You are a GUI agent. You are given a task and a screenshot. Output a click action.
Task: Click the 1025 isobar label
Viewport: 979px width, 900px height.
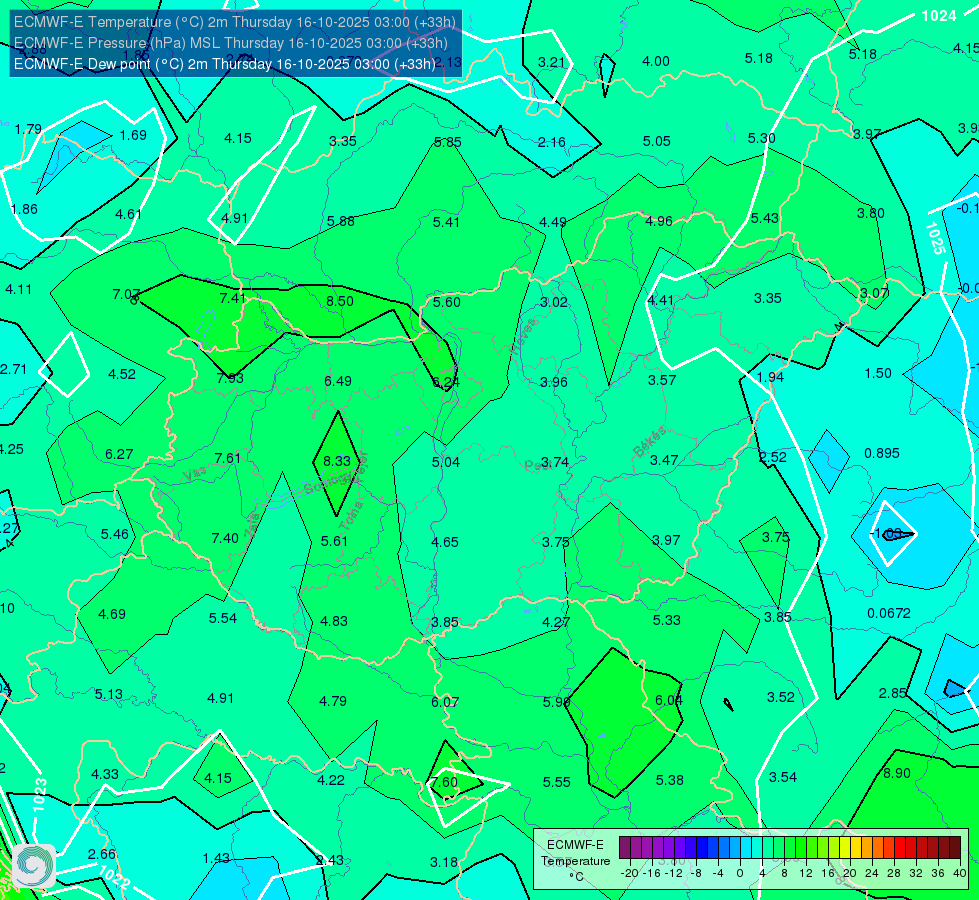935,239
